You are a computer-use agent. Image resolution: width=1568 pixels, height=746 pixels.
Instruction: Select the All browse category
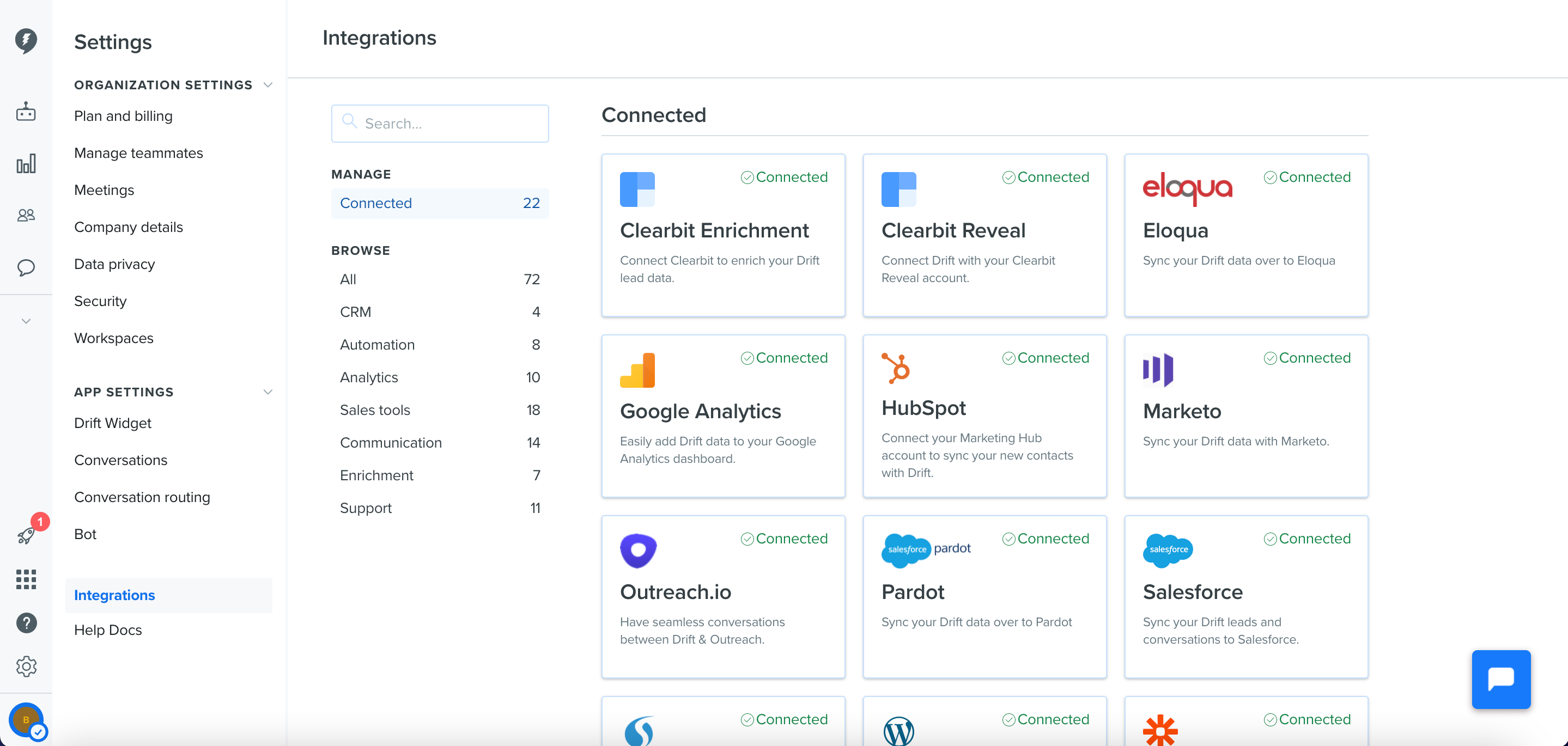click(x=440, y=279)
